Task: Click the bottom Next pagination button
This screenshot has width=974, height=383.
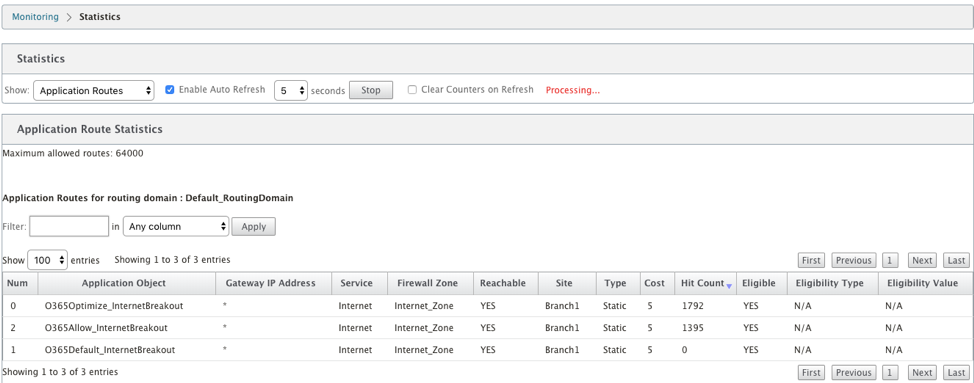Action: click(922, 372)
